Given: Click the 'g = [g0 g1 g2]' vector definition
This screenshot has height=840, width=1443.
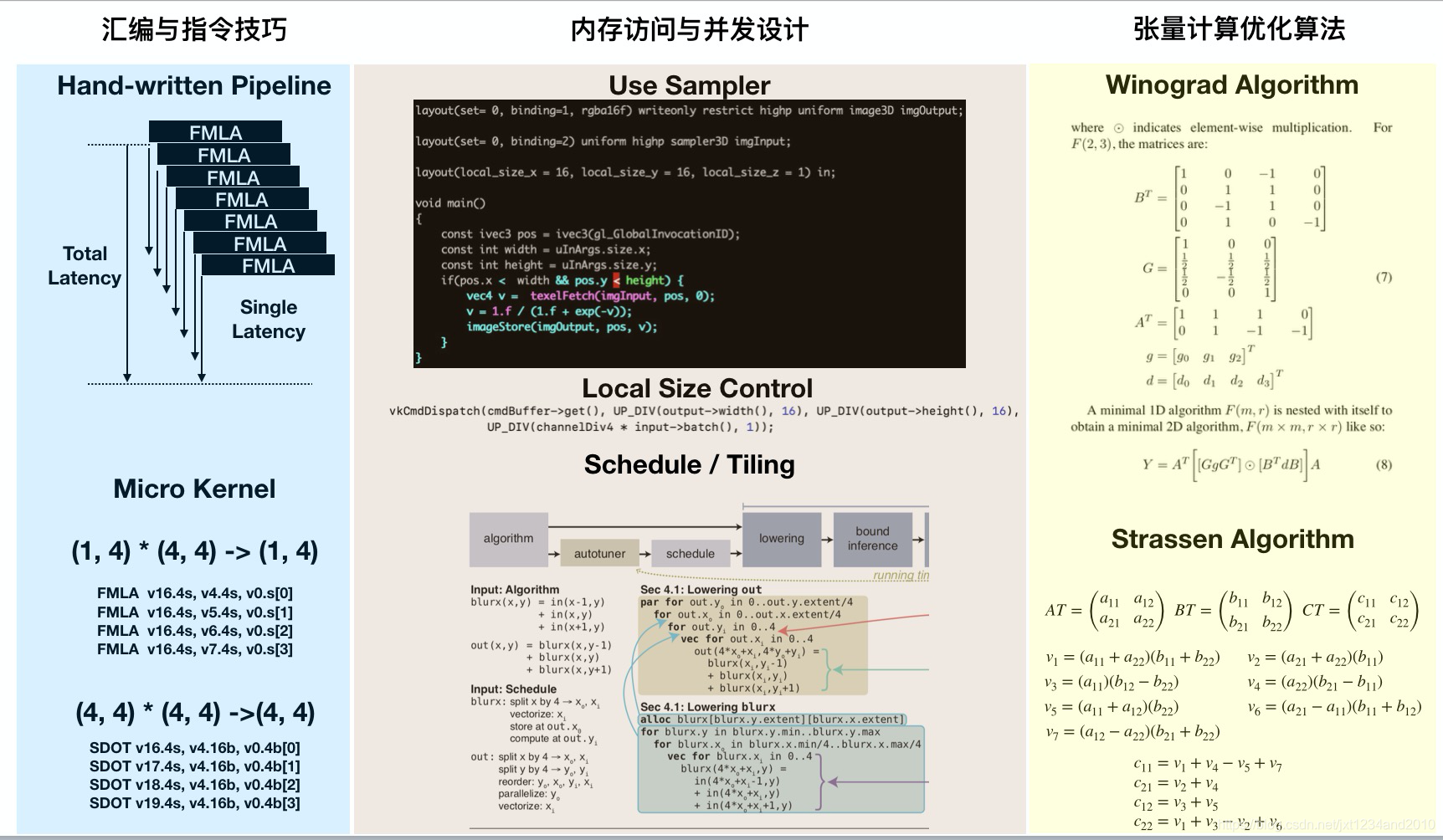Looking at the screenshot, I should click(x=1201, y=355).
